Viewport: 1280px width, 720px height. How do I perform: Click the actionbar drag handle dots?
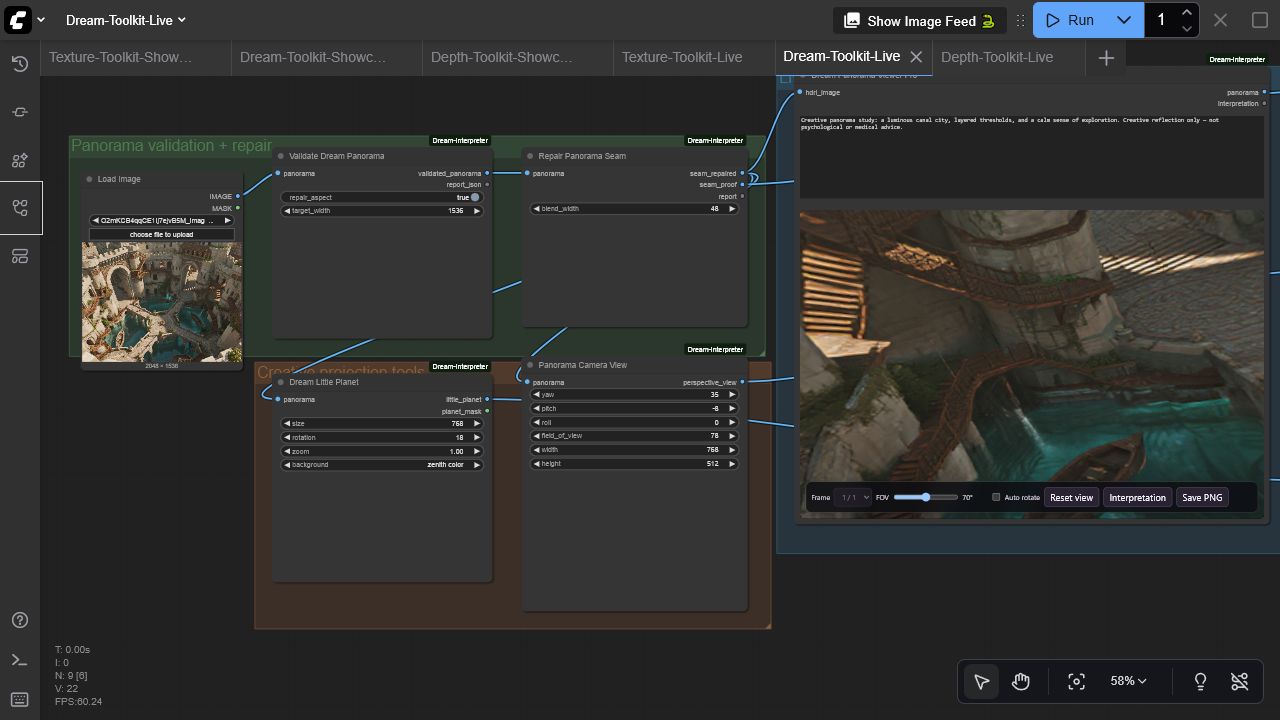1020,20
